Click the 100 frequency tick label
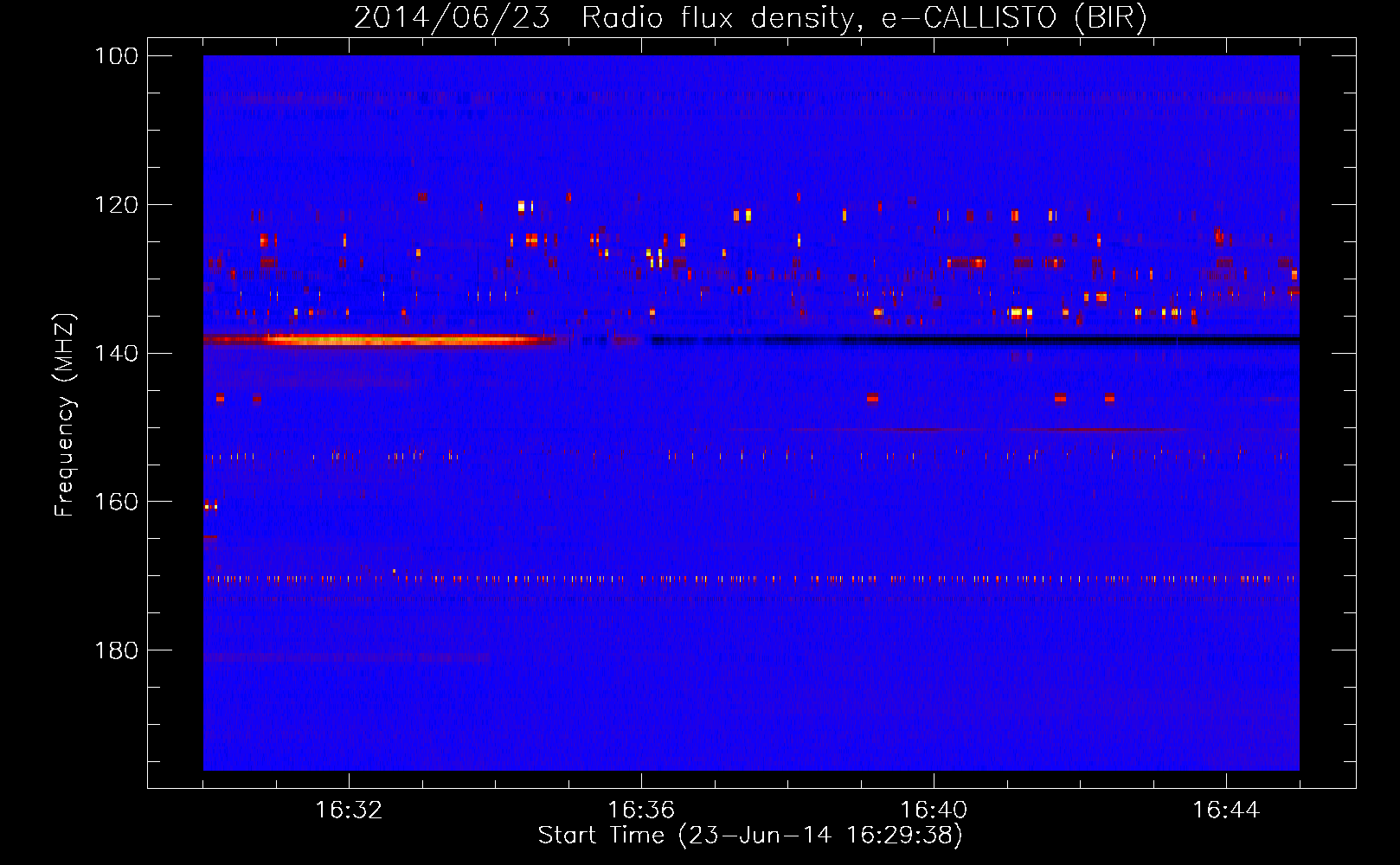 pyautogui.click(x=116, y=56)
